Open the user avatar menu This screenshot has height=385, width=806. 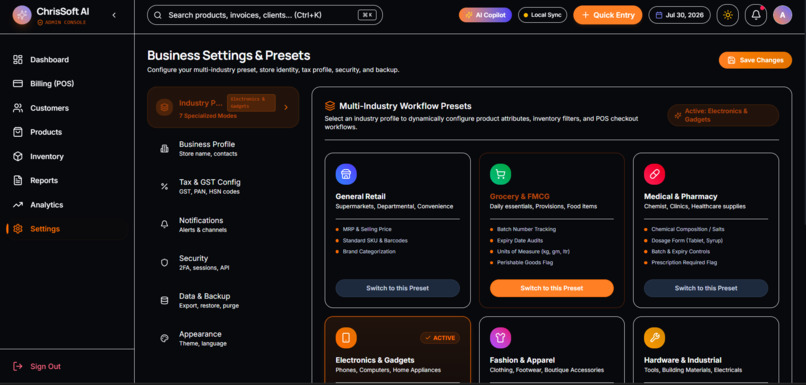(782, 15)
